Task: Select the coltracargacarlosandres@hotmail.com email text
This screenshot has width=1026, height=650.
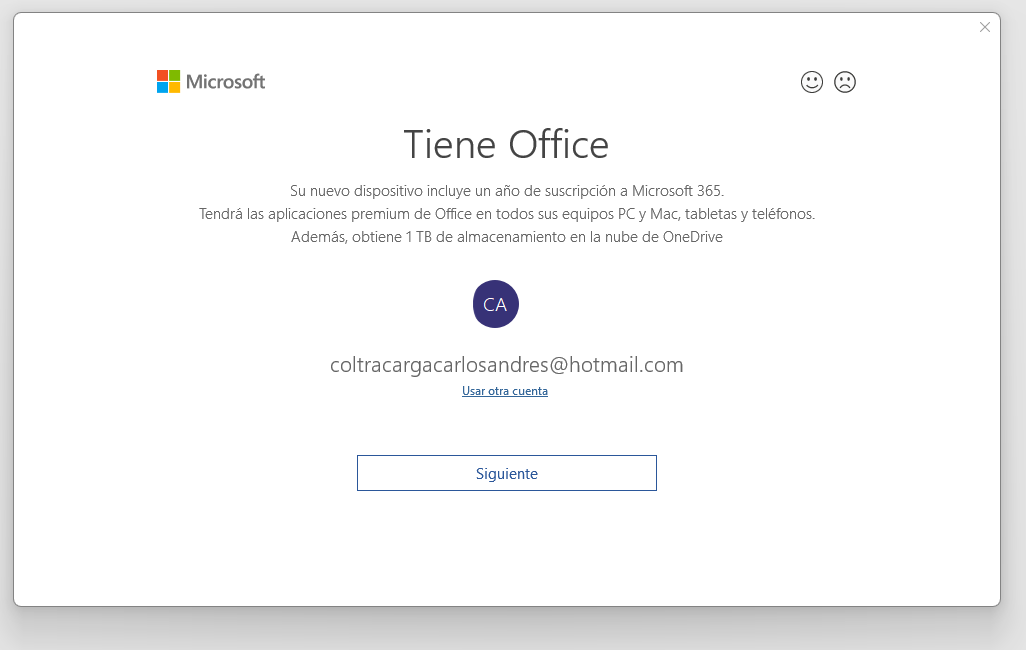Action: coord(506,365)
